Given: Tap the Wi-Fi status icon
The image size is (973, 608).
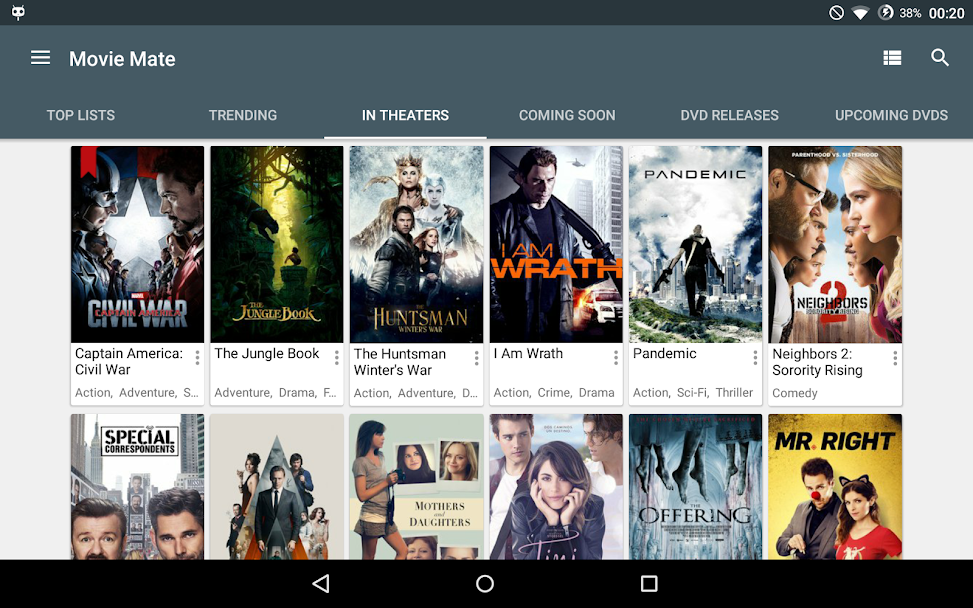Looking at the screenshot, I should pyautogui.click(x=860, y=13).
